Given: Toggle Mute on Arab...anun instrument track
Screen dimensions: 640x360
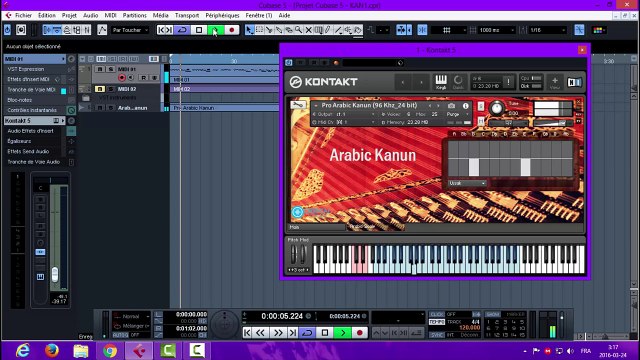Looking at the screenshot, I should coord(100,108).
